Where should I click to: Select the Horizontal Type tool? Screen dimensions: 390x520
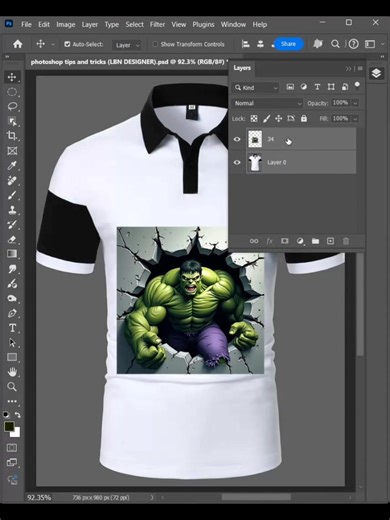click(12, 328)
